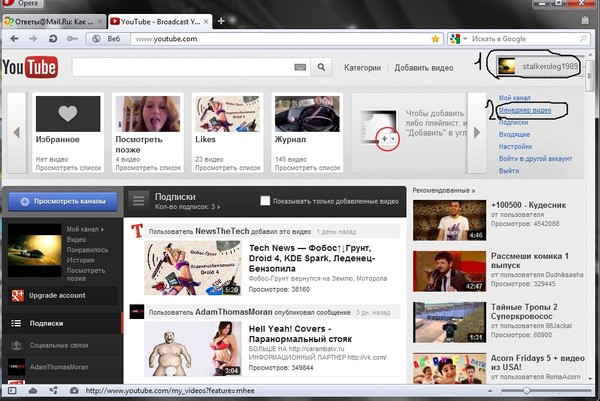This screenshot has width=600, height=401.
Task: Click Upgrade account button
Action: [62, 295]
